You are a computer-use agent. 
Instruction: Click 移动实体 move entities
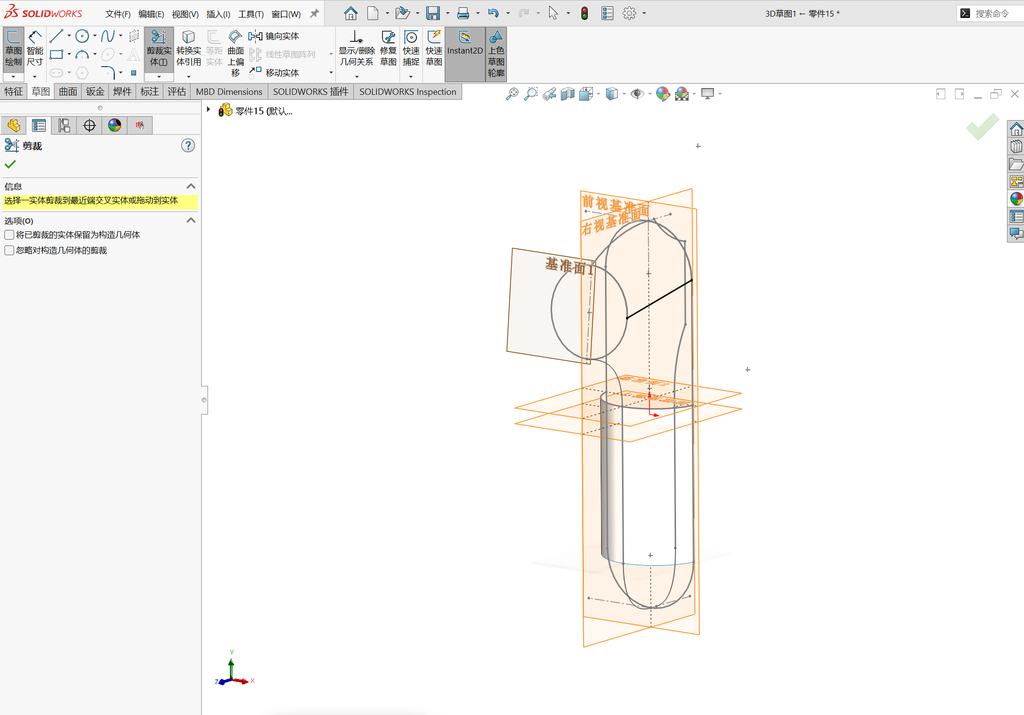pyautogui.click(x=274, y=72)
